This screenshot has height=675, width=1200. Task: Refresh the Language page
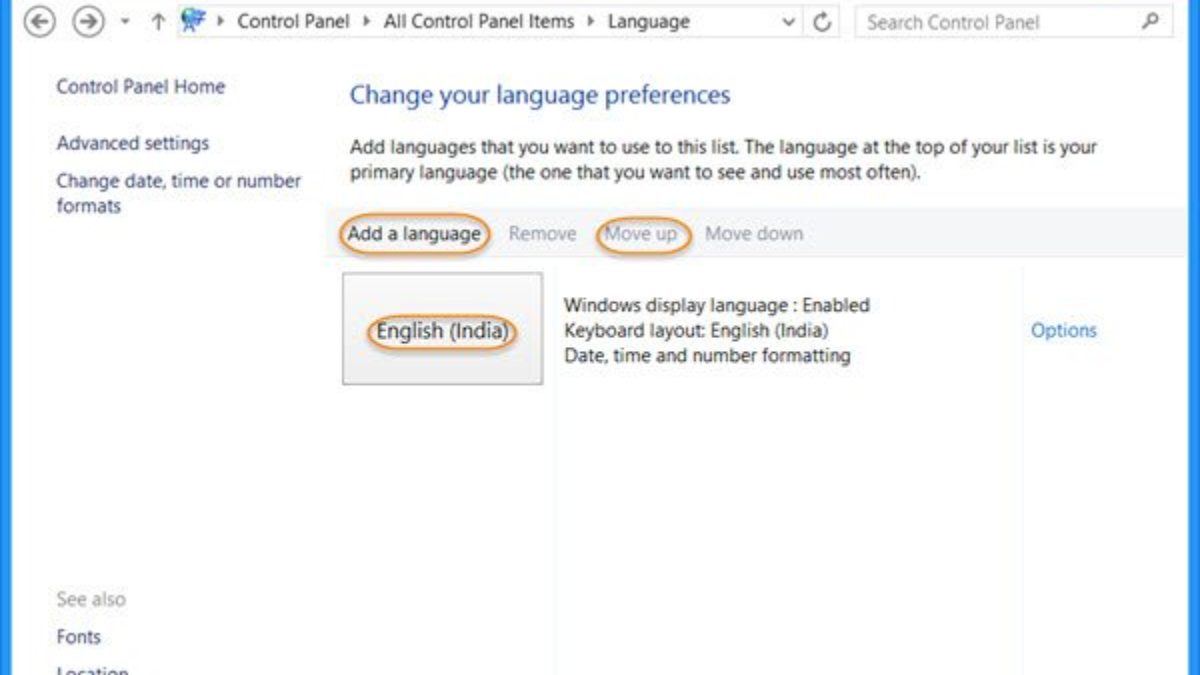coord(822,22)
